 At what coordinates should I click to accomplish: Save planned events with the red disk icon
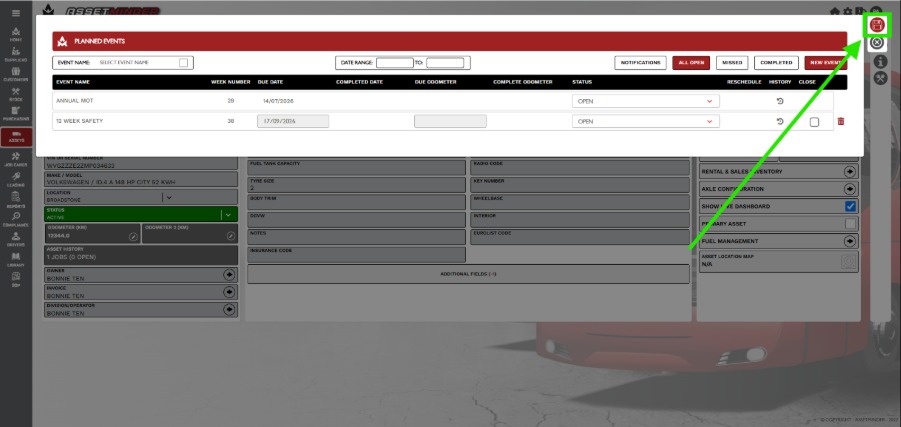[x=876, y=25]
